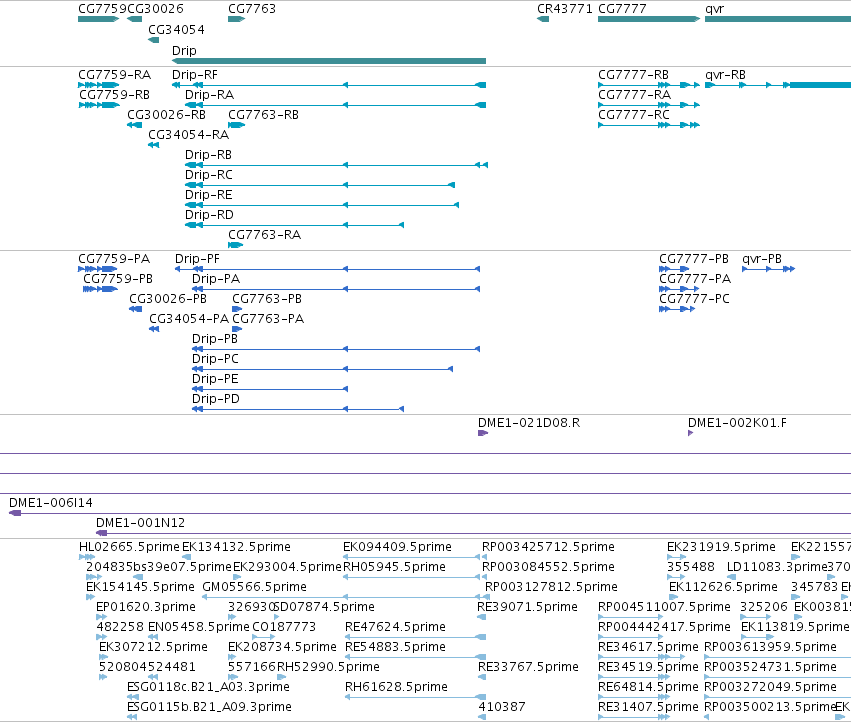Click the CG7777 gene bar
This screenshot has width=851, height=722.
(649, 19)
